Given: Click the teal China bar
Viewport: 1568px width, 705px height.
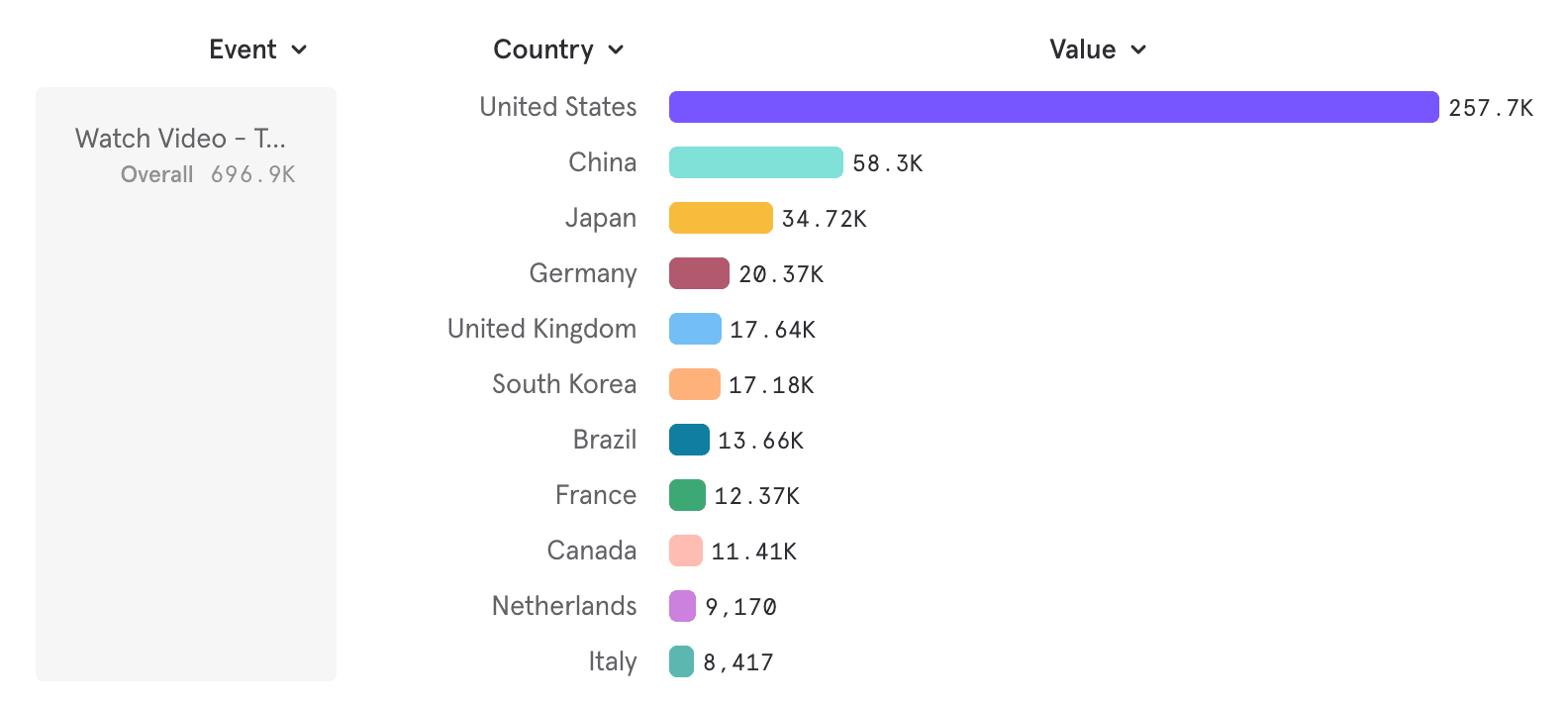Looking at the screenshot, I should [x=755, y=162].
